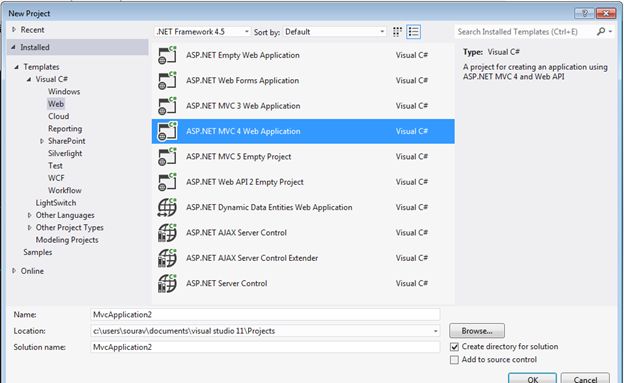Screen dimensions: 624x383
Task: Select ASP.NET MVC 3 Web Application text
Action: [x=243, y=106]
